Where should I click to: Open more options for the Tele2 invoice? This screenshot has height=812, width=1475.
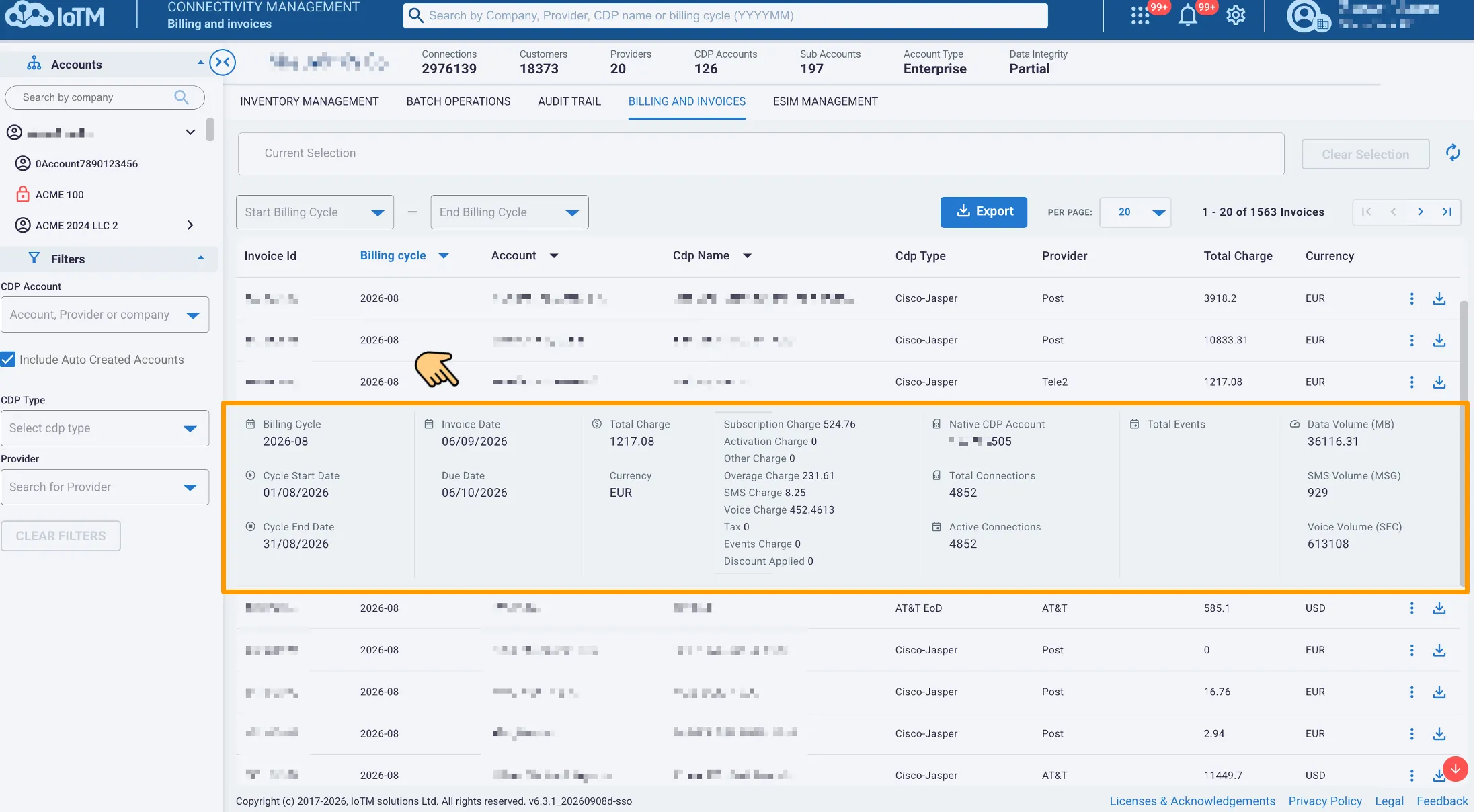click(1412, 382)
